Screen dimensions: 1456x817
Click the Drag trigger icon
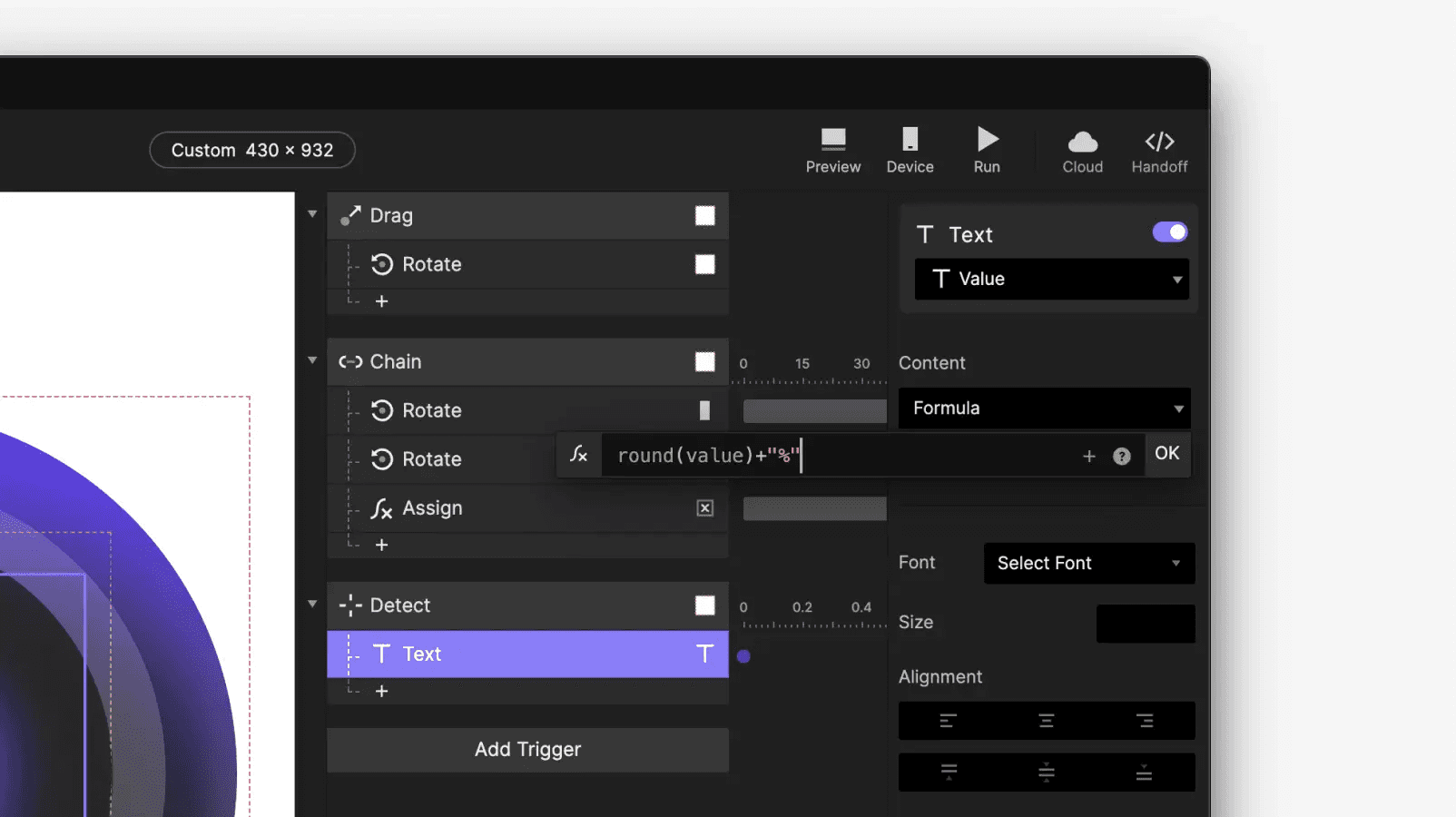pyautogui.click(x=350, y=215)
